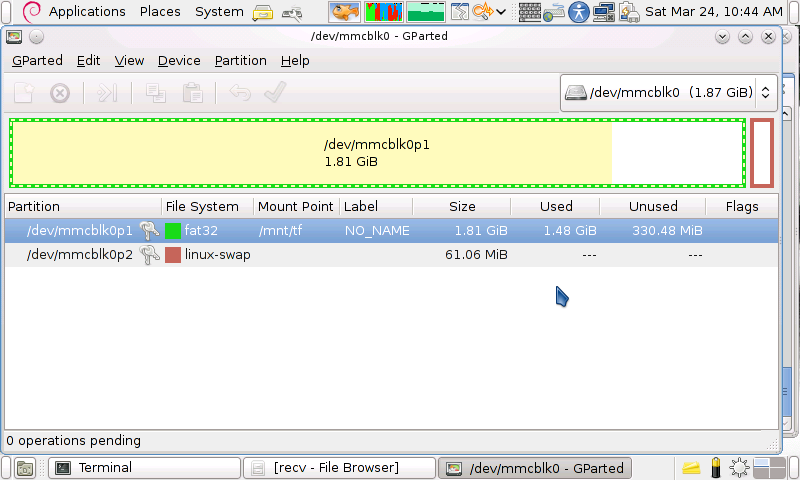Image resolution: width=800 pixels, height=480 pixels.
Task: Click the Label column header
Action: 376,207
